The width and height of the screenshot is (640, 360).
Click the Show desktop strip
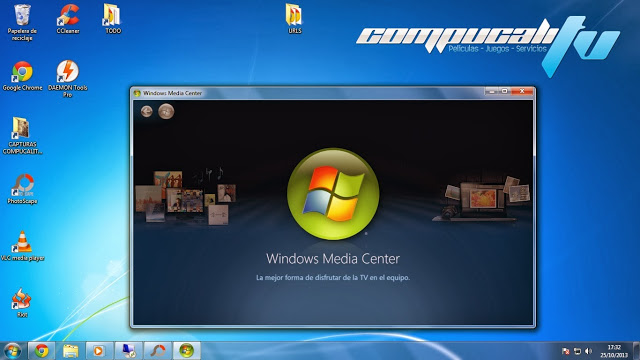pyautogui.click(x=636, y=351)
